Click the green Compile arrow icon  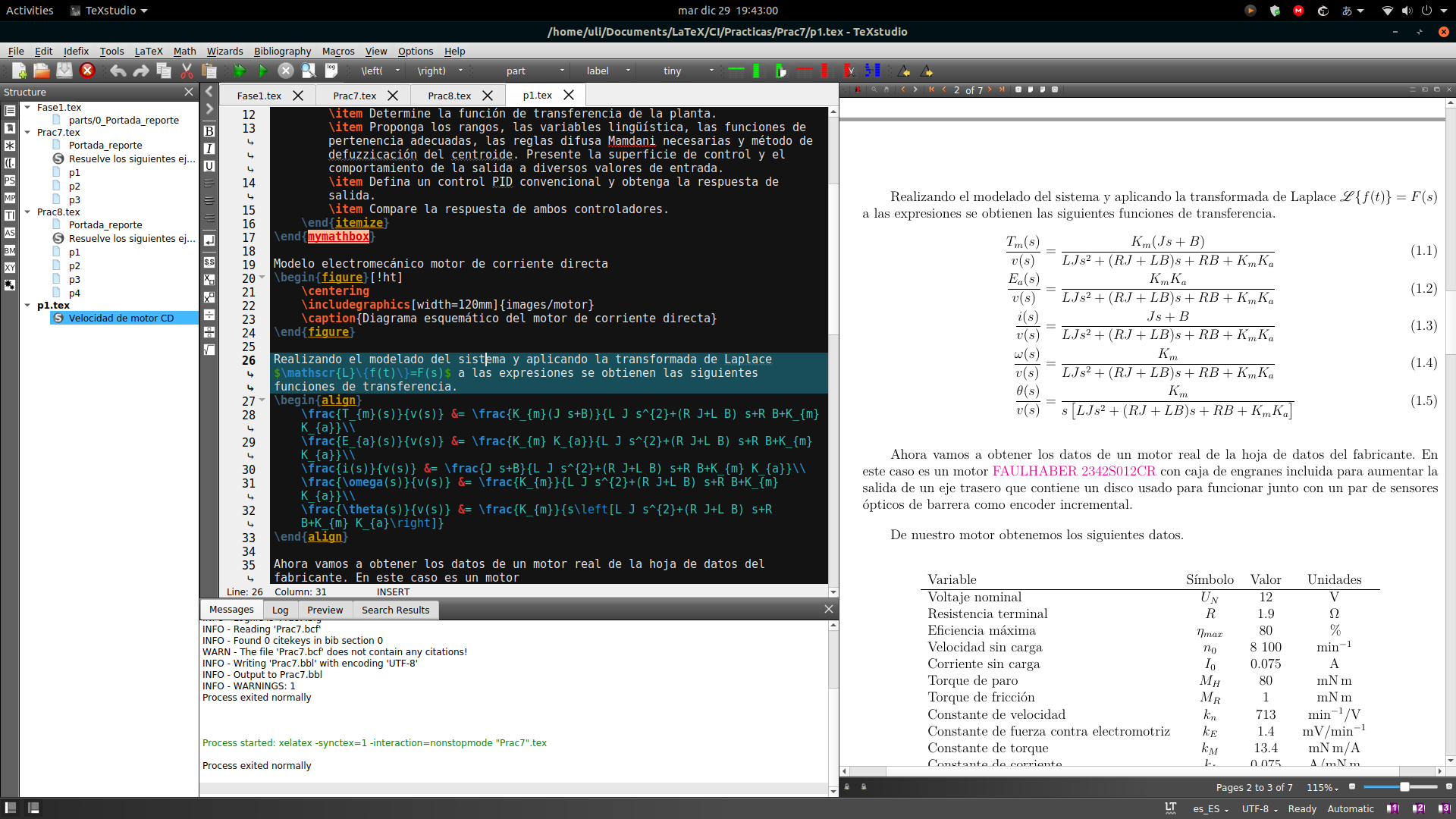coord(262,71)
